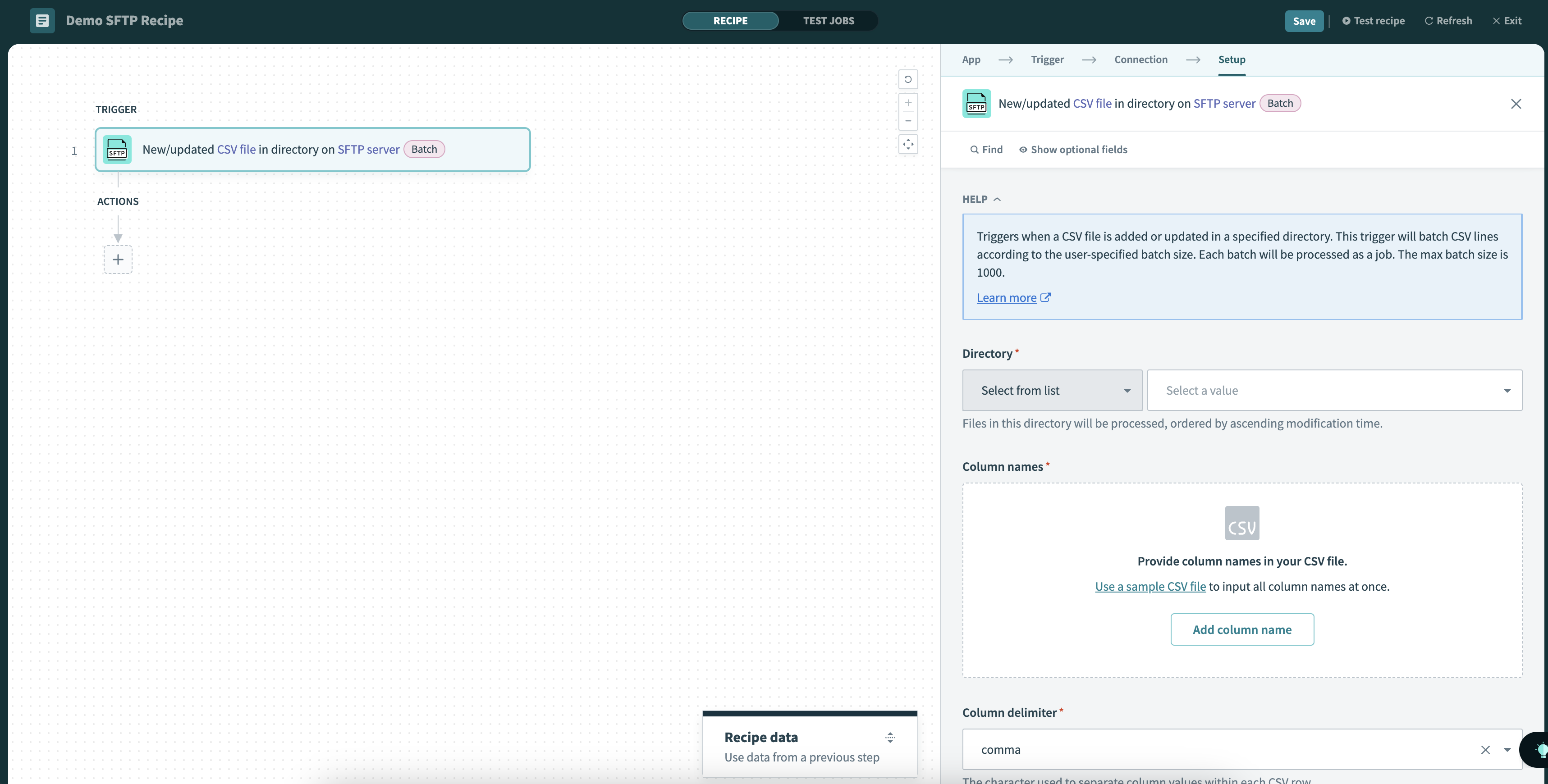Viewport: 1548px width, 784px height.
Task: Click the SFTP icon in the trigger step
Action: [x=117, y=150]
